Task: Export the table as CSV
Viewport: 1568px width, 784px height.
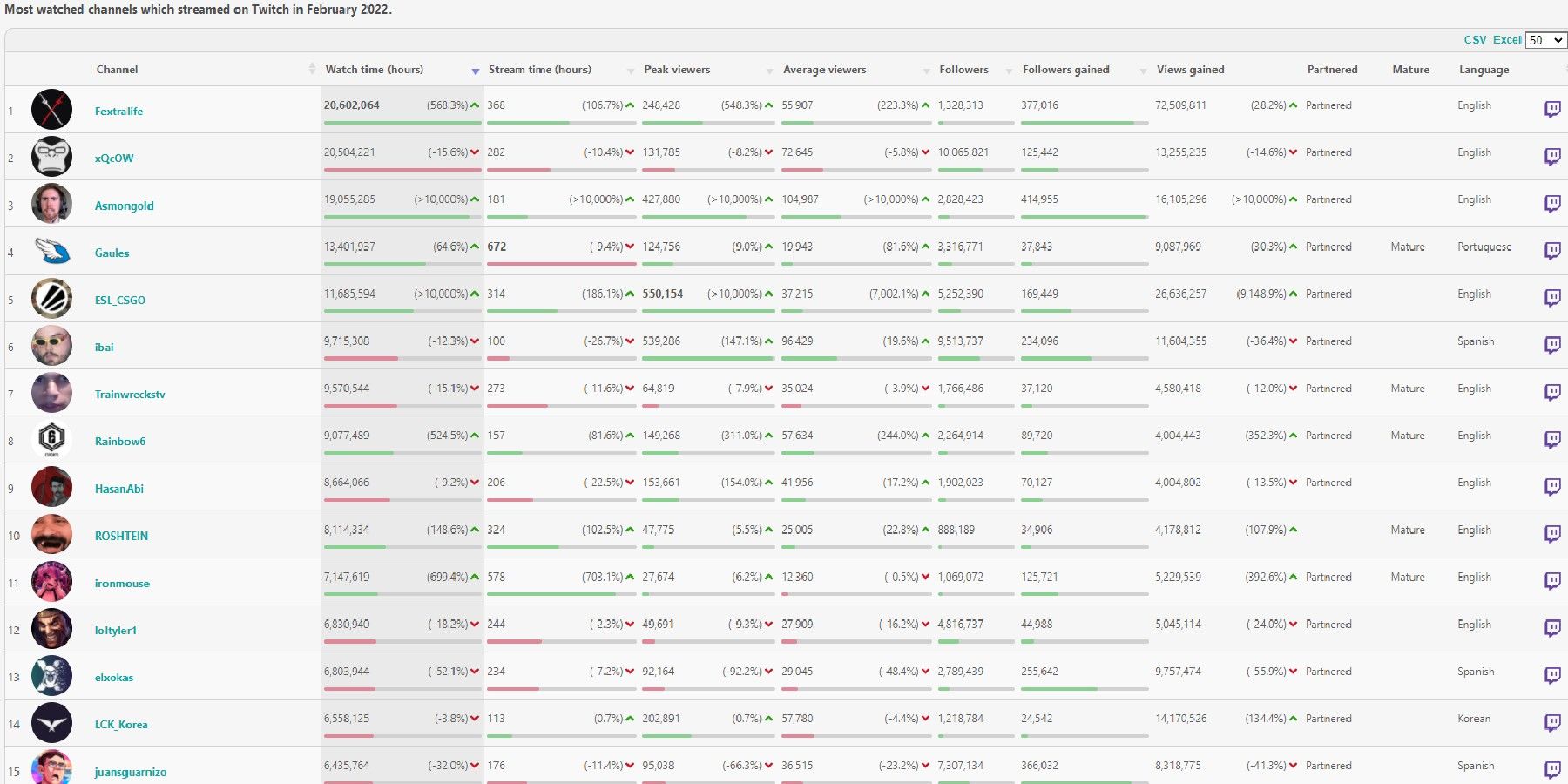Action: [1475, 40]
